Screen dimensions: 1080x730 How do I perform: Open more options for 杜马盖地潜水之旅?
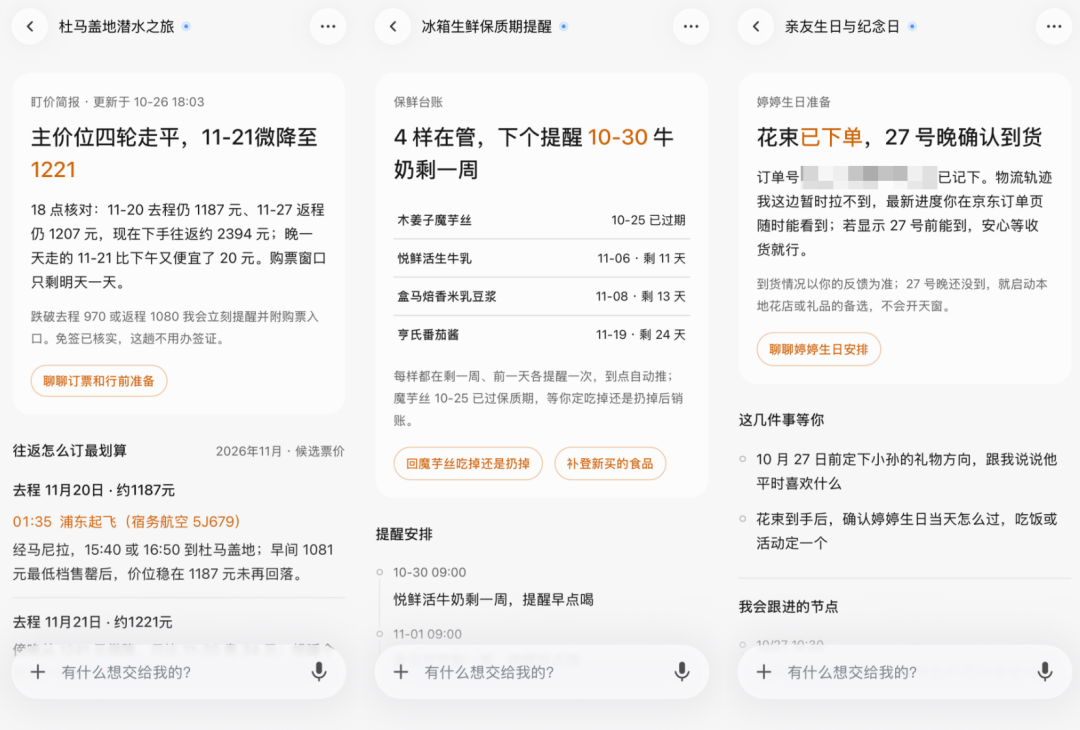click(x=328, y=27)
